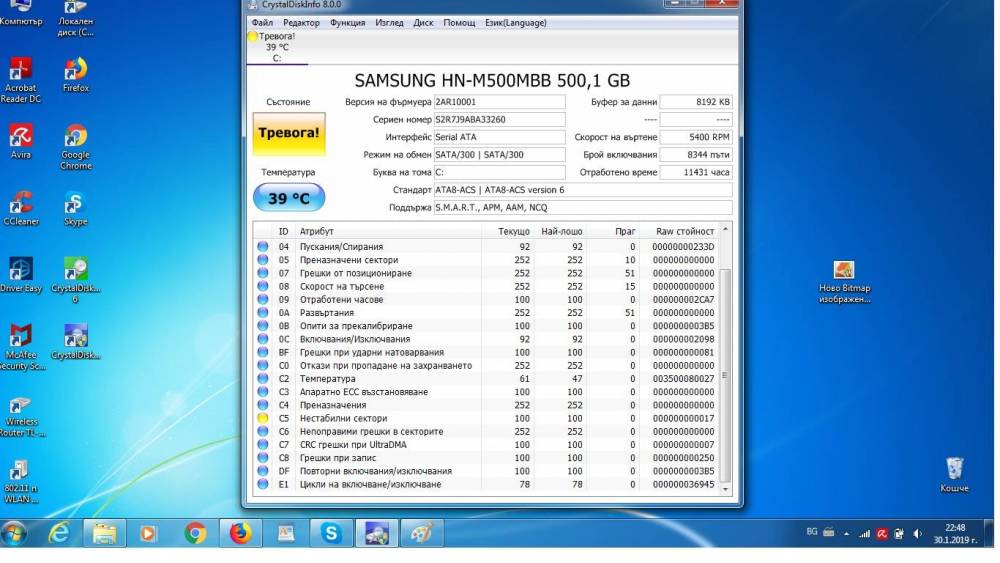Click the attribute list scroll-up arrow
1000x563 pixels.
click(725, 229)
